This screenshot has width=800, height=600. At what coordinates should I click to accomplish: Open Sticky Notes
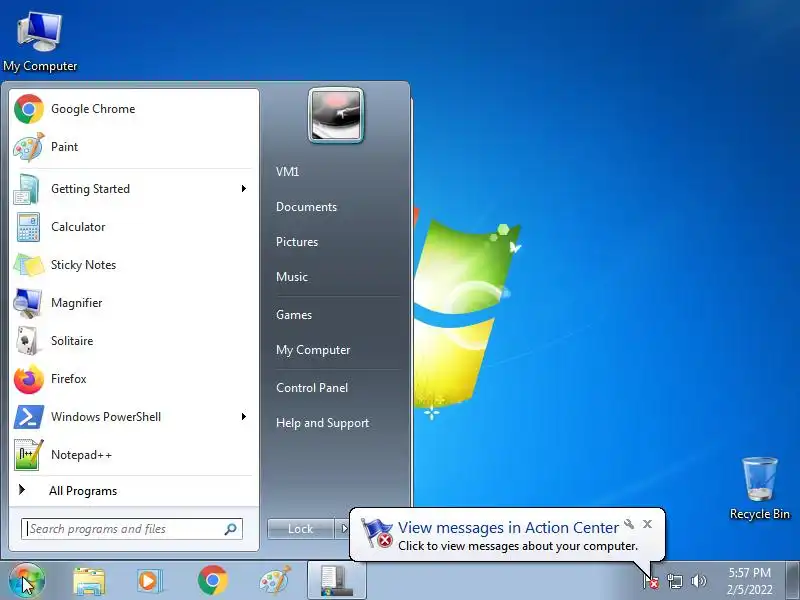[x=133, y=265]
